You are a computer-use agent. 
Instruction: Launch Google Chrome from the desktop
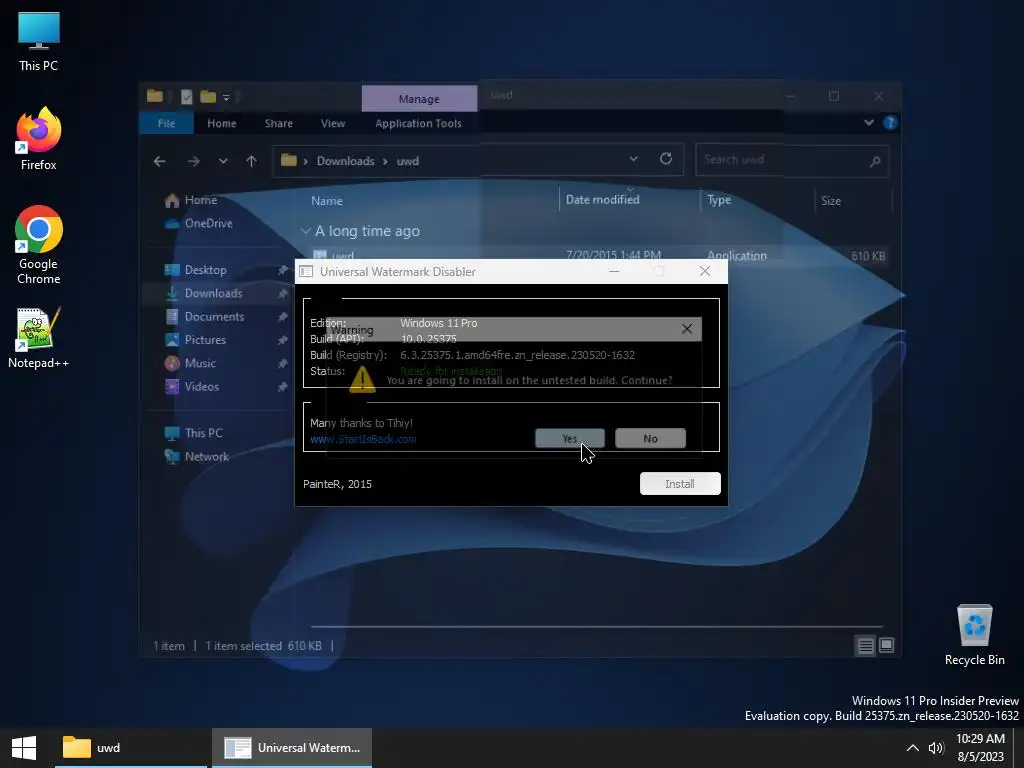39,245
